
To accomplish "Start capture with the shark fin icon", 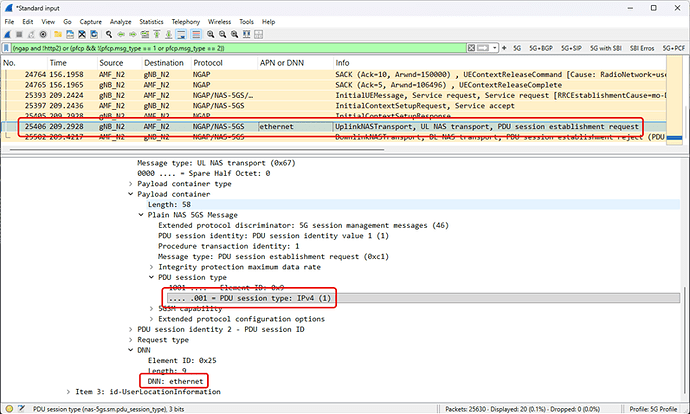I will (x=8, y=34).
